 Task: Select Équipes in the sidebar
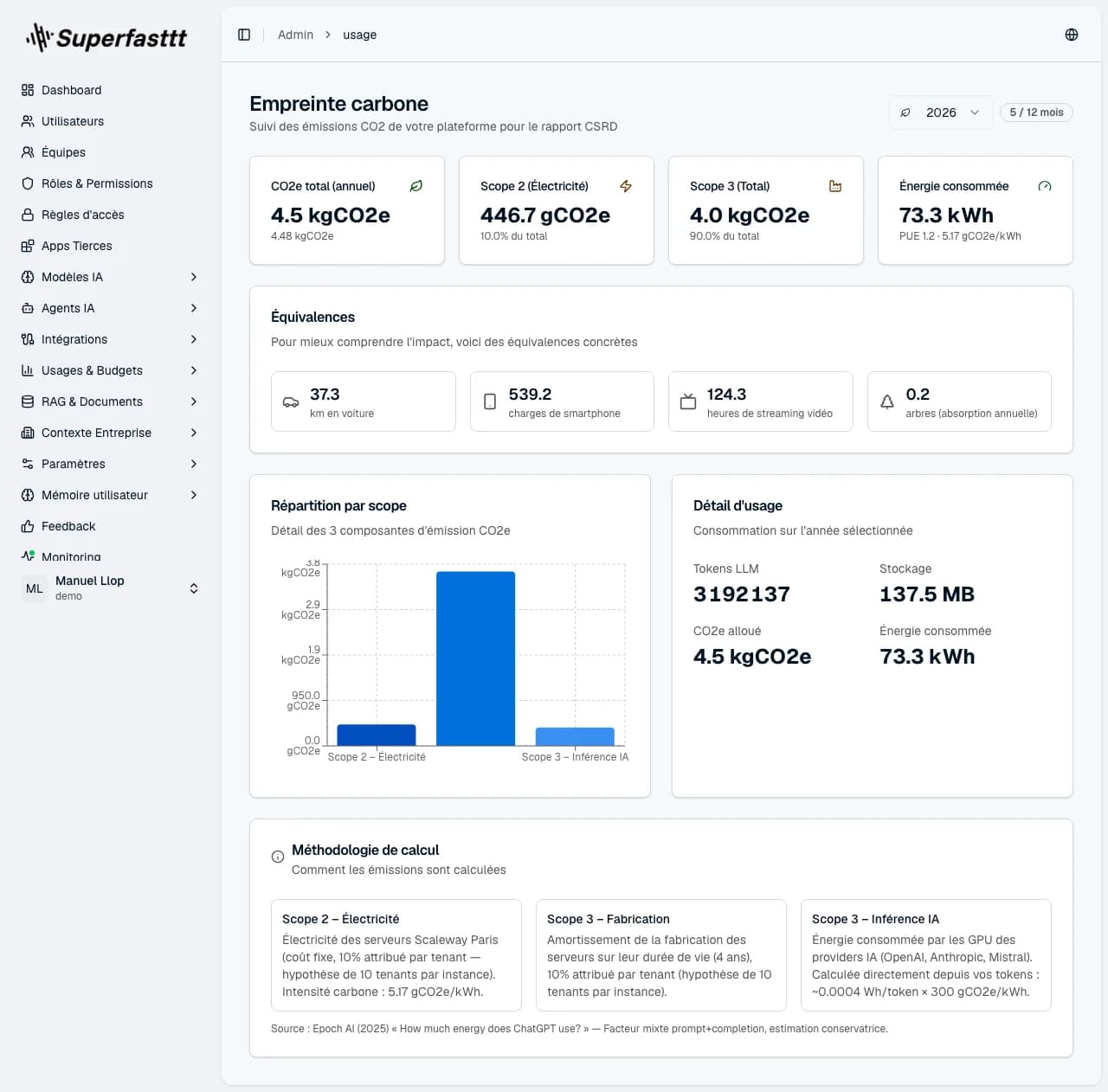(111, 152)
